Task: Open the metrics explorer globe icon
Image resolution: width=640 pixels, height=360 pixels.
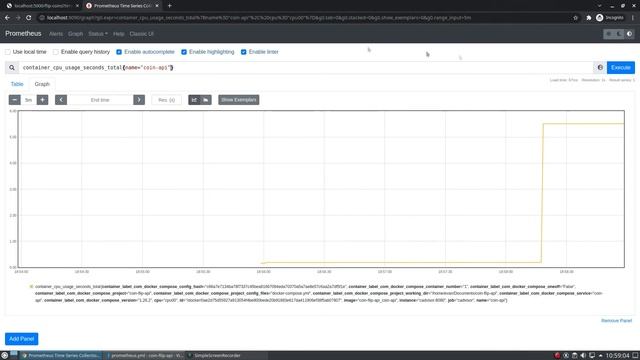Action: click(x=600, y=68)
